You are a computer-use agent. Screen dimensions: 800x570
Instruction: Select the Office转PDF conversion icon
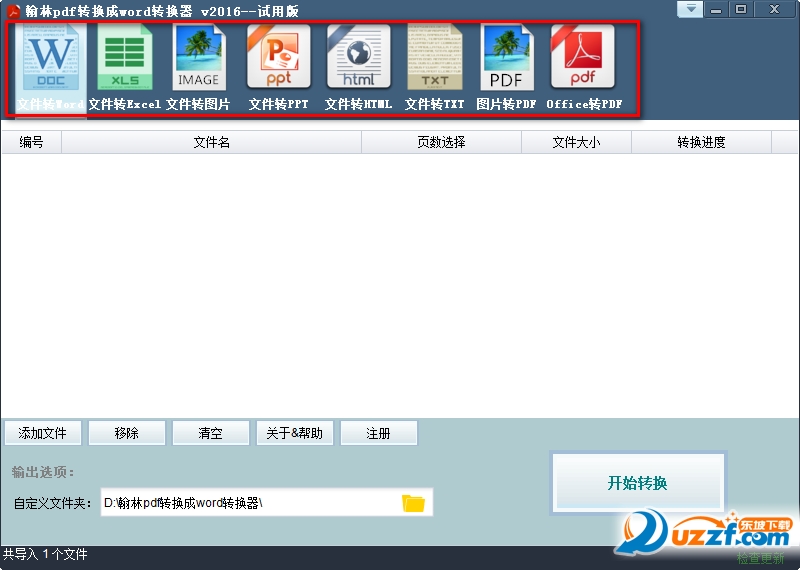(x=583, y=58)
